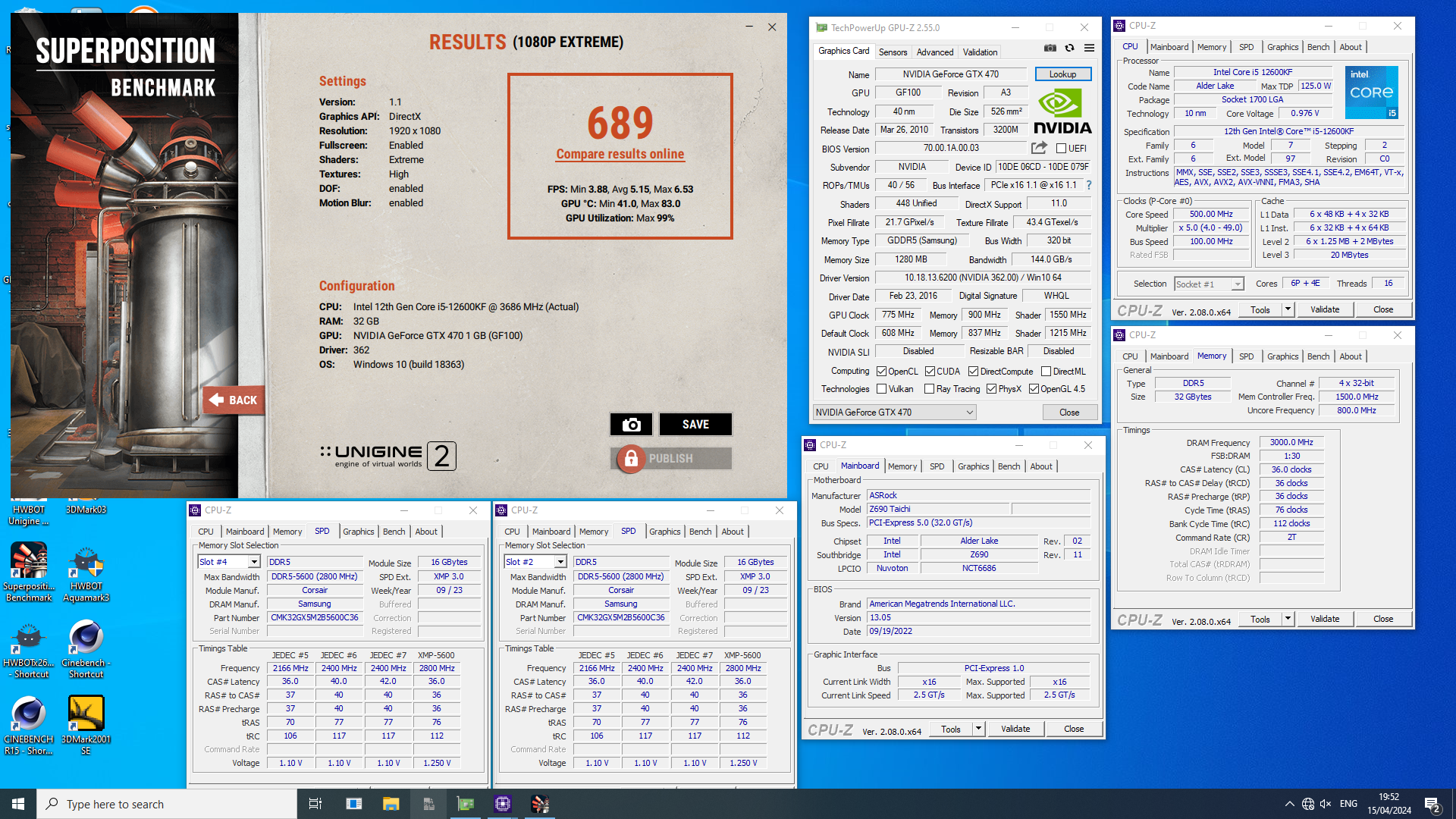1456x819 pixels.
Task: Switch to the Validation tab in GPU-Z
Action: (980, 52)
